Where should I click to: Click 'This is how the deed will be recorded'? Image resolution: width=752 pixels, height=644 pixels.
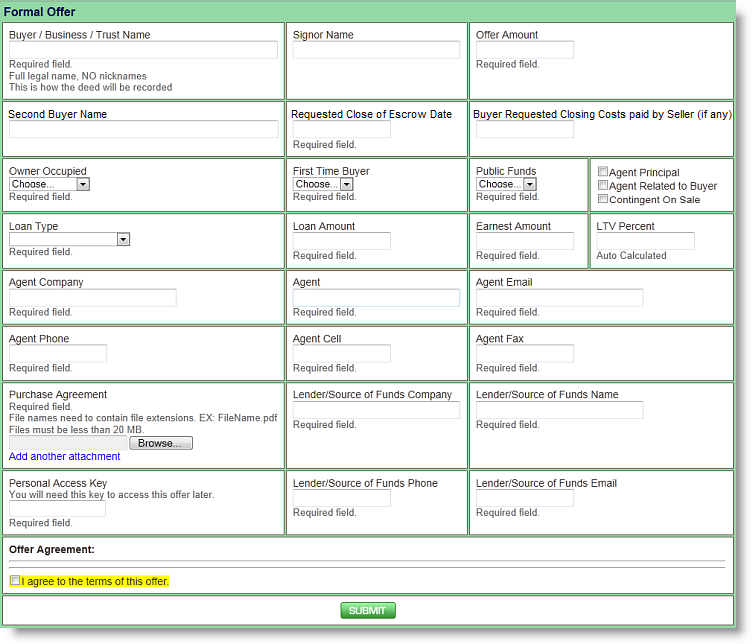click(91, 87)
